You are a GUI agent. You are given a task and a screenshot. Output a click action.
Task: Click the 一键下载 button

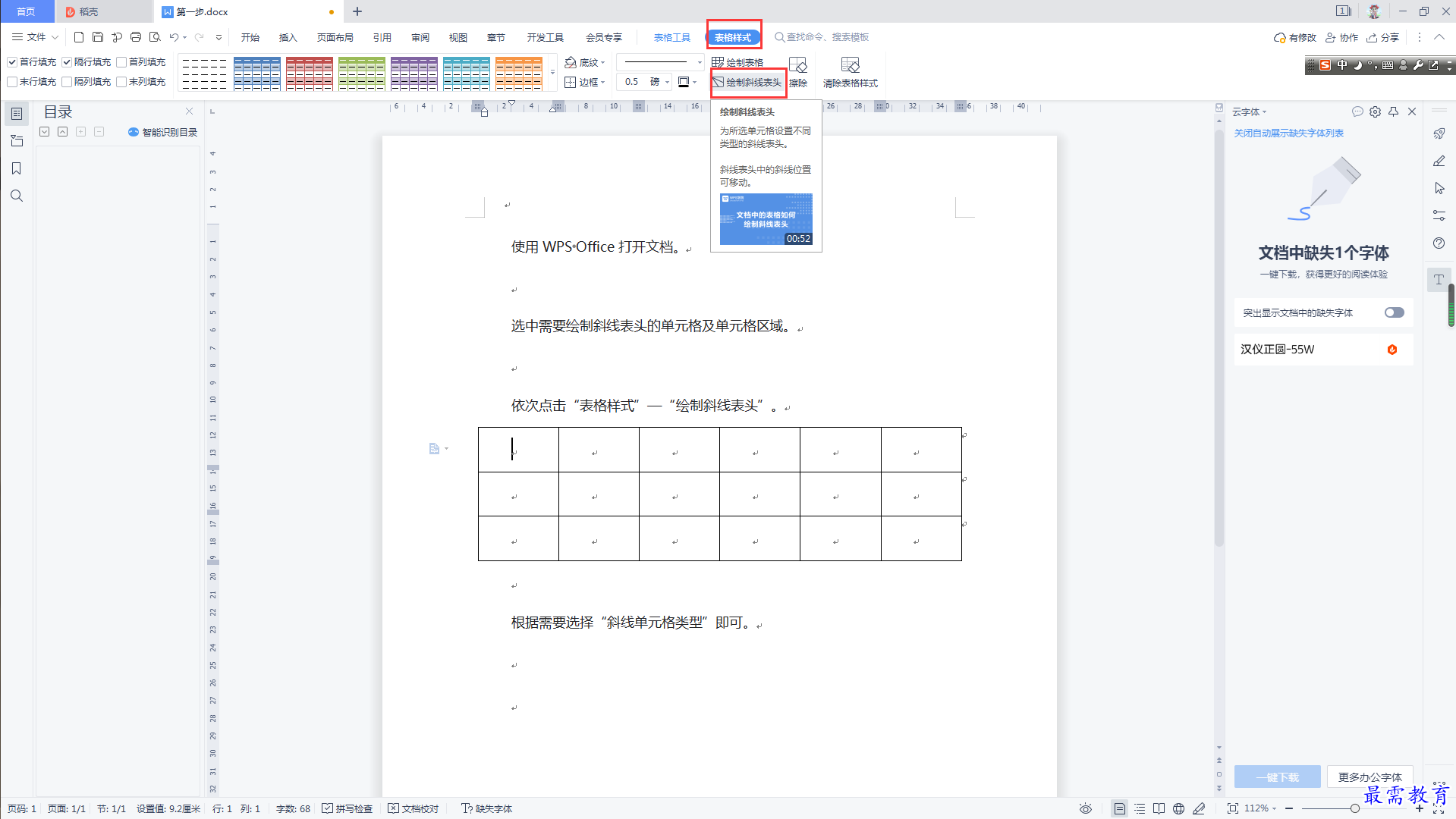coord(1277,777)
